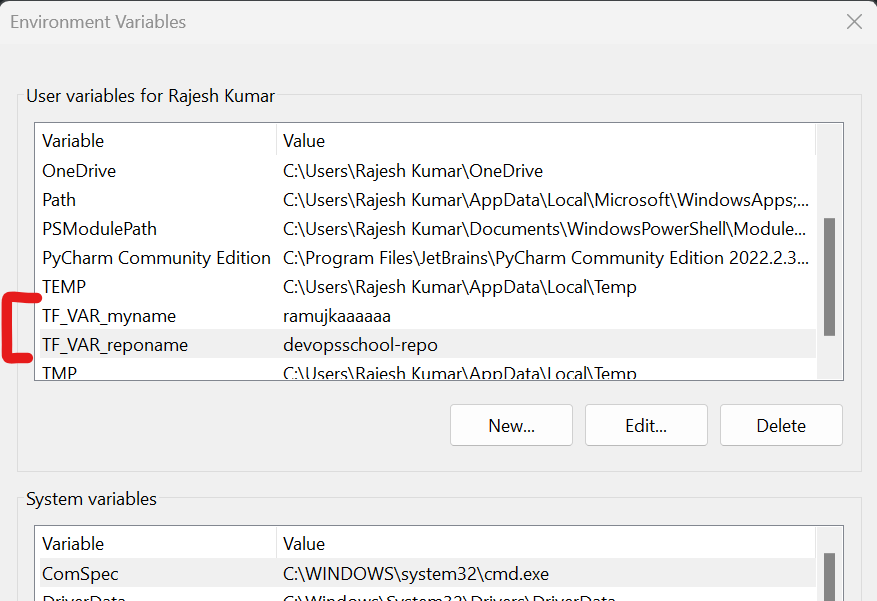The image size is (877, 601).
Task: Select the PyCharm Community Edition variable
Action: pos(156,258)
